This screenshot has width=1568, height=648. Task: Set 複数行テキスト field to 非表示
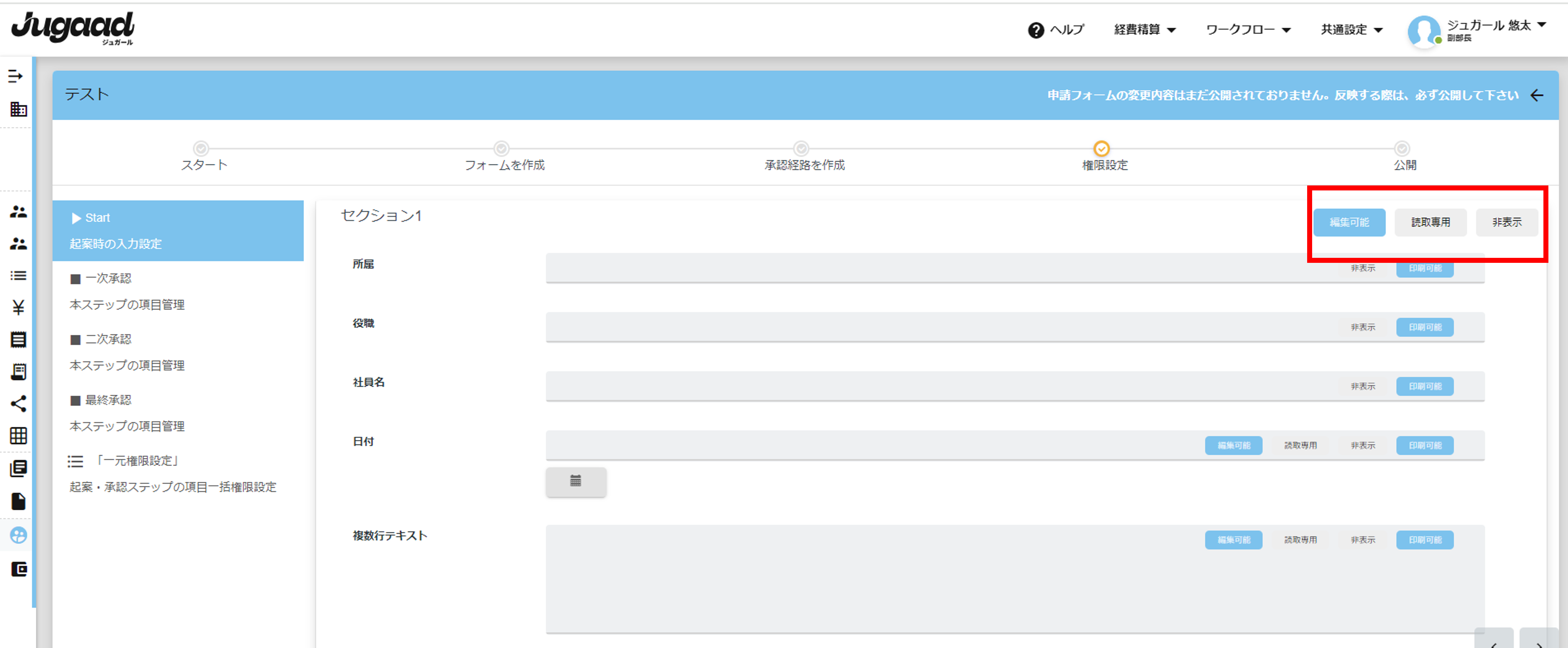pos(1362,540)
